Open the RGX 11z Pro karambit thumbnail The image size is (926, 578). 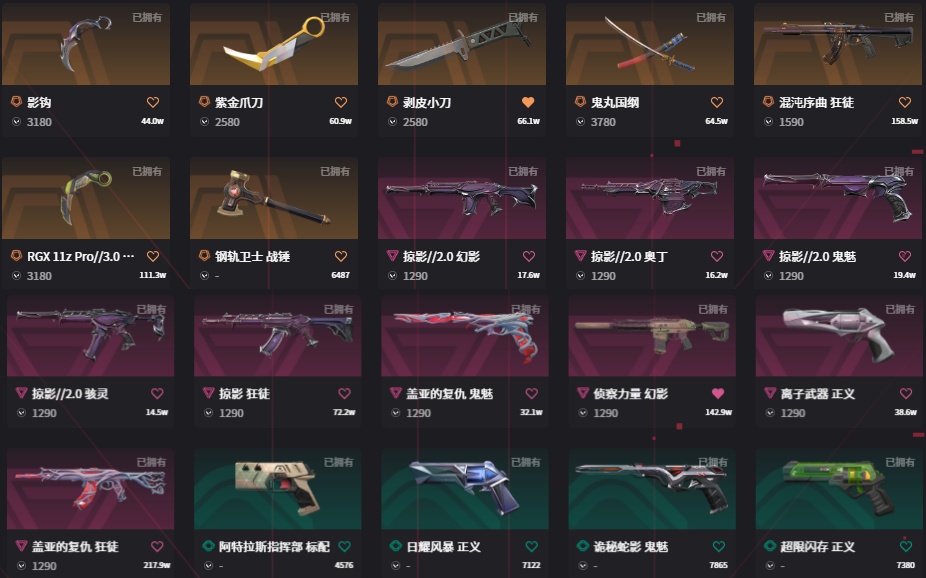click(x=86, y=198)
